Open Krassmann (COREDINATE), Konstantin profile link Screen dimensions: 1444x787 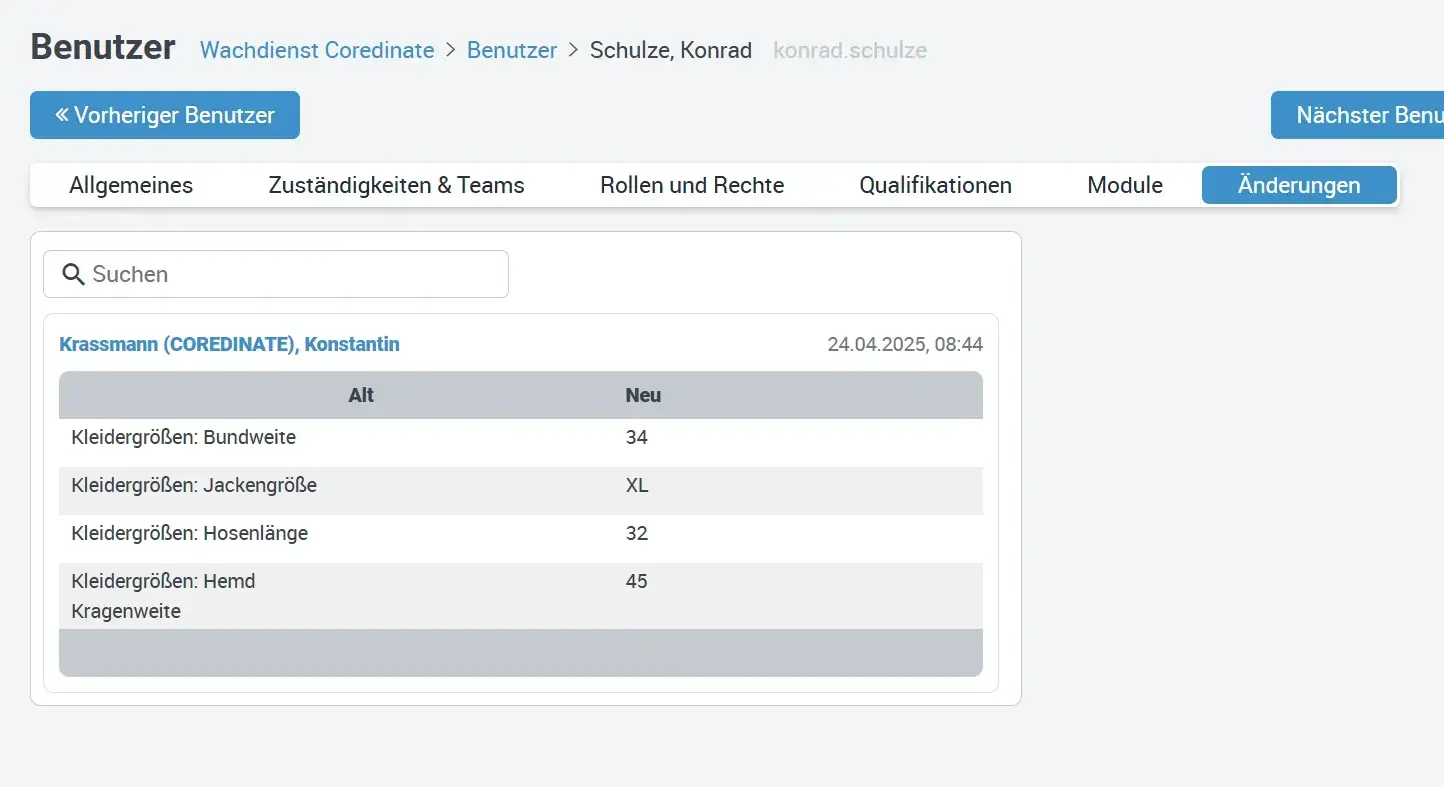(229, 344)
